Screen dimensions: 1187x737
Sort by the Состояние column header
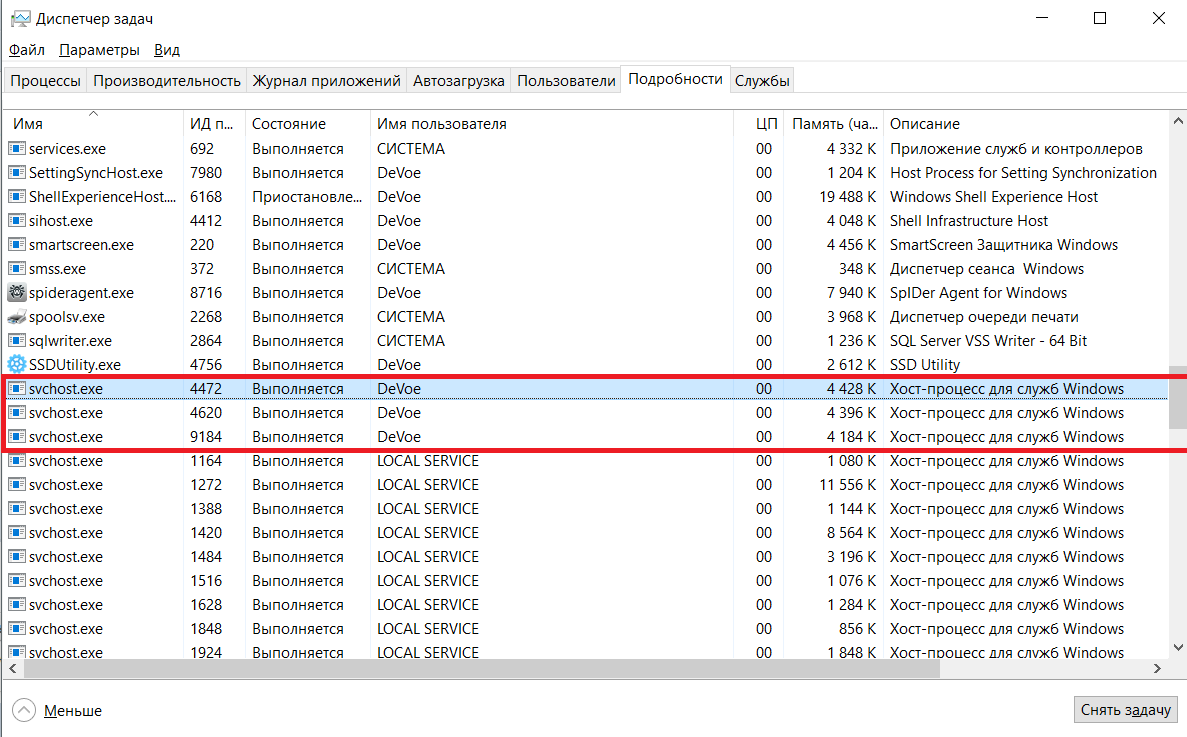click(289, 124)
